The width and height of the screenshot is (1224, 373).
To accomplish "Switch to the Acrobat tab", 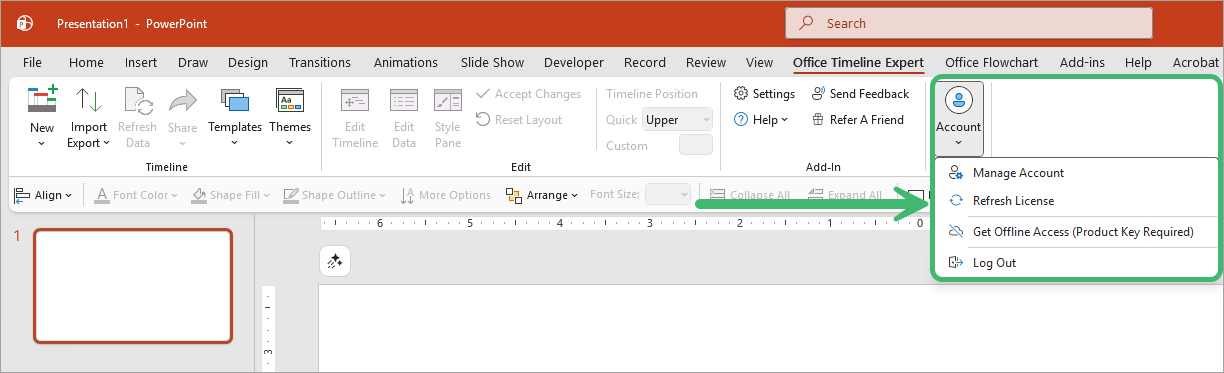I will click(x=1196, y=62).
